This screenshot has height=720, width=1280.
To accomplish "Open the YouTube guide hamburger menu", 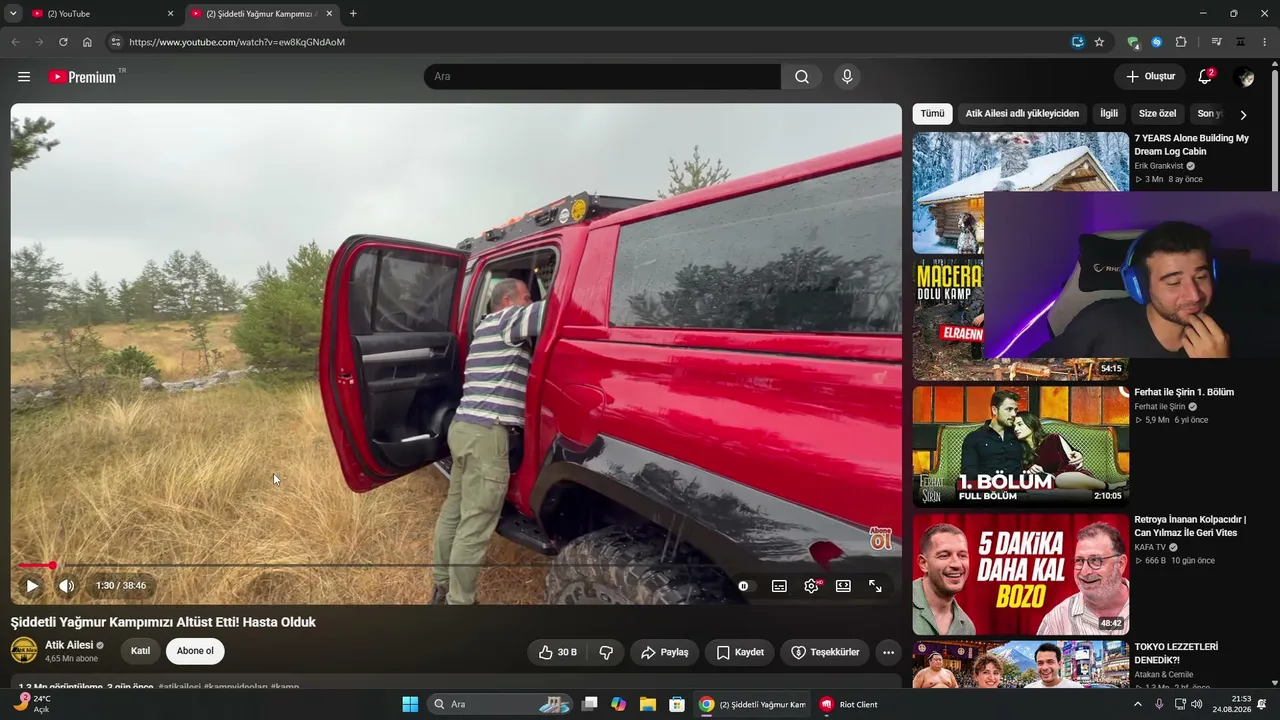I will pos(24,77).
